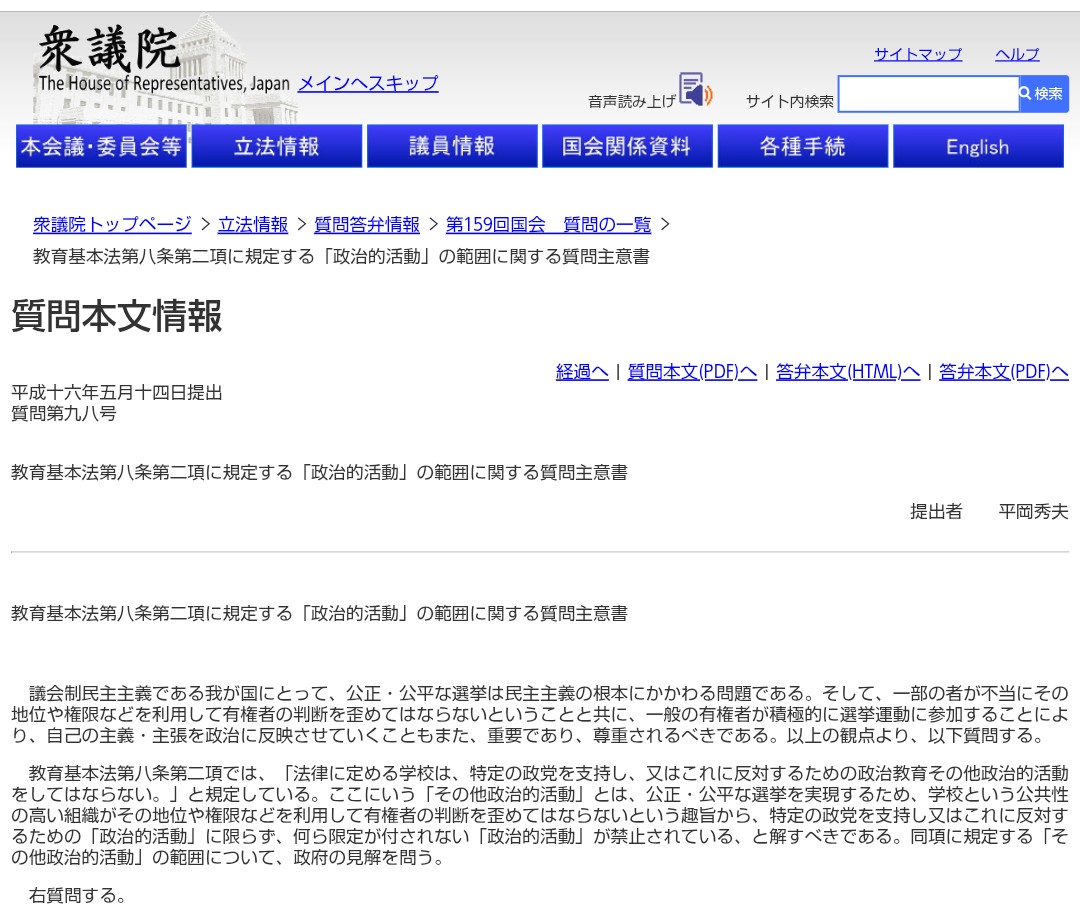
Task: Open the 答弁本文(HTML)へ link
Action: (x=848, y=372)
